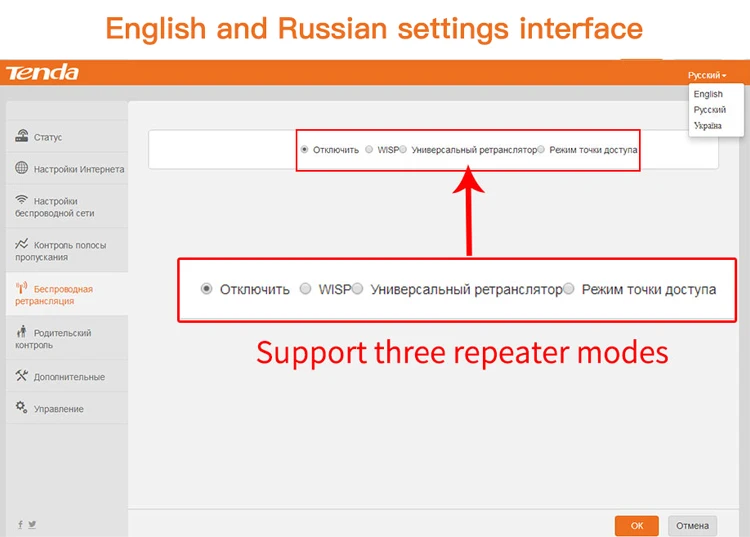Click the Facebook icon at sidebar bottom
Image resolution: width=750 pixels, height=537 pixels.
[x=20, y=525]
